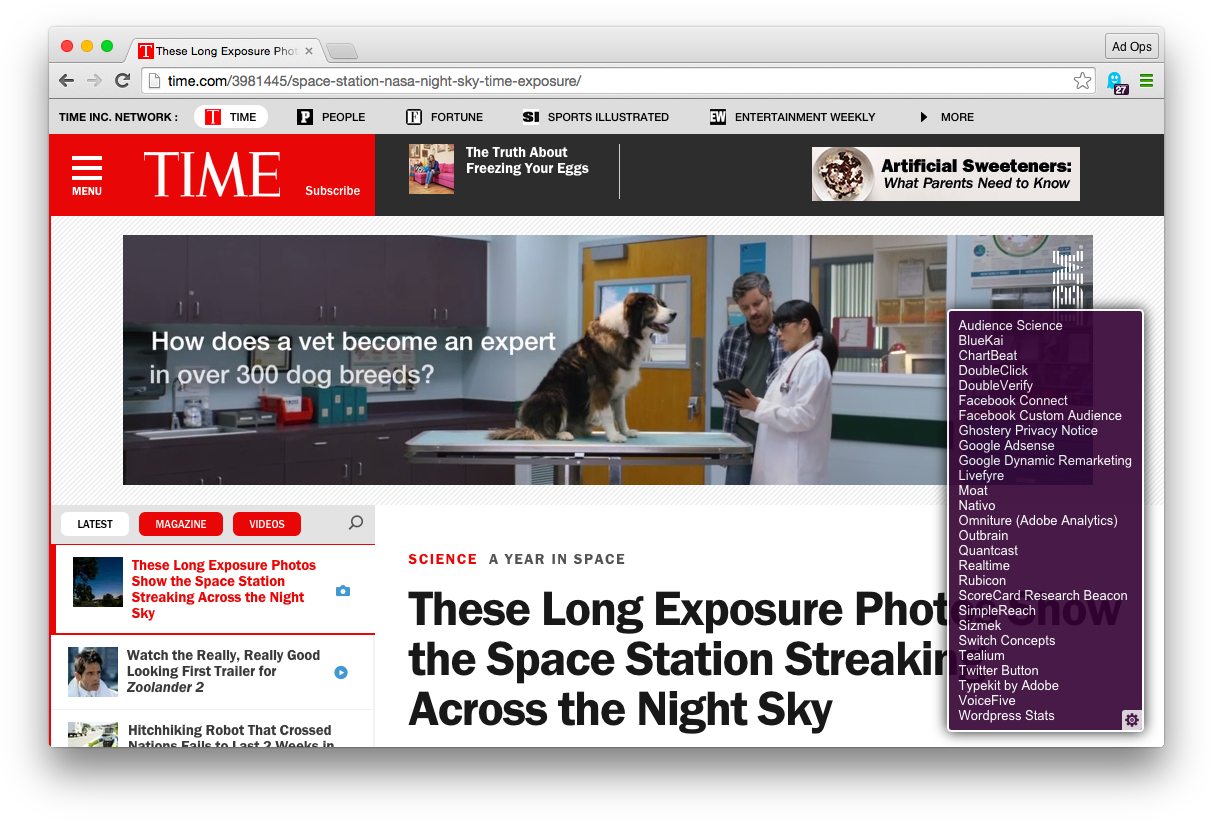Click the address bar URL field
This screenshot has width=1212, height=821.
(x=600, y=81)
